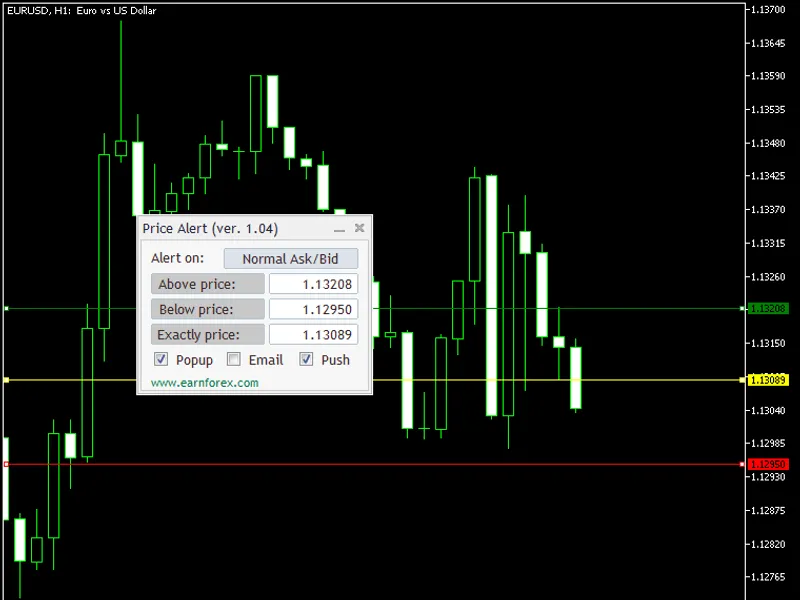Click the EURUSD, H1 chart title text

(x=82, y=10)
